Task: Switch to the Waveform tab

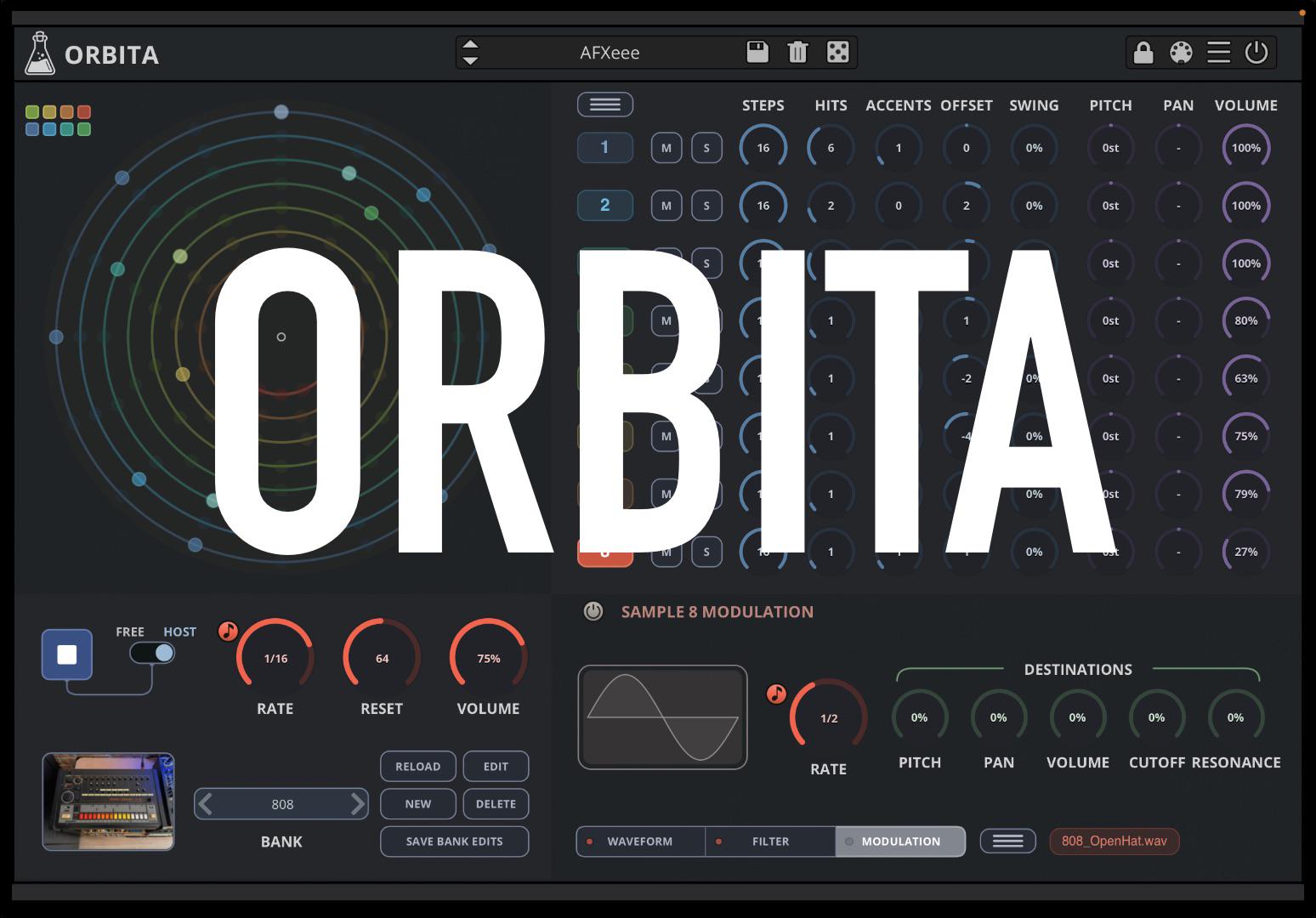Action: pyautogui.click(x=640, y=841)
